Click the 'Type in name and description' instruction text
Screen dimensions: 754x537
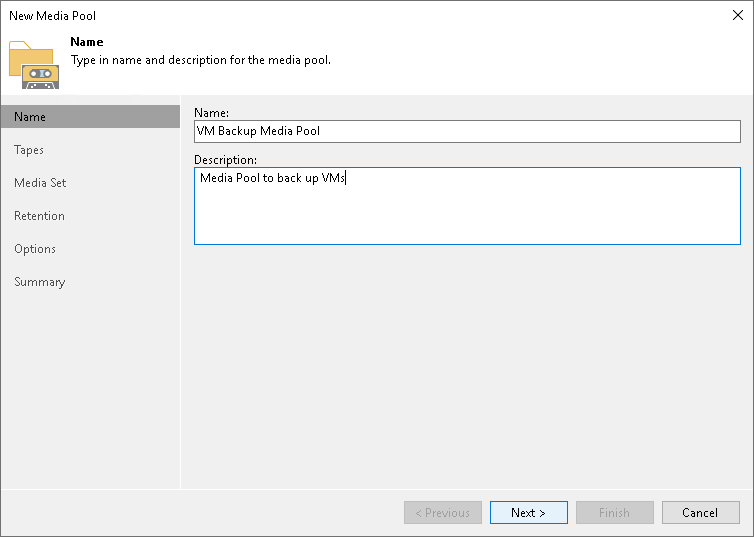click(x=201, y=60)
